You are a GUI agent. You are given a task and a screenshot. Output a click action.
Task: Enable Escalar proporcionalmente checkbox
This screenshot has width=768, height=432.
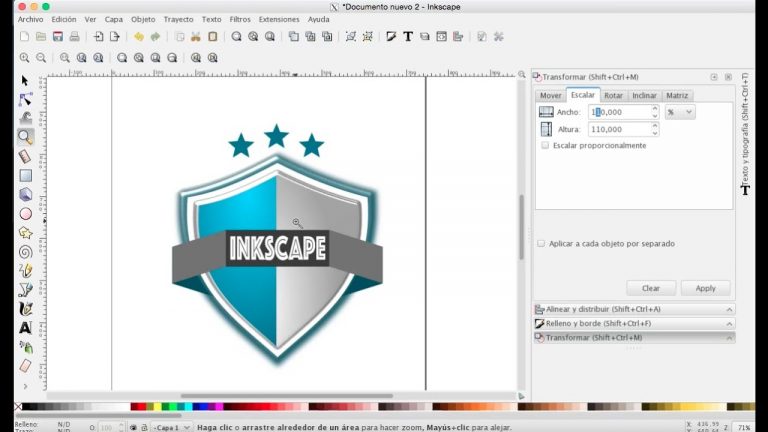[x=545, y=145]
